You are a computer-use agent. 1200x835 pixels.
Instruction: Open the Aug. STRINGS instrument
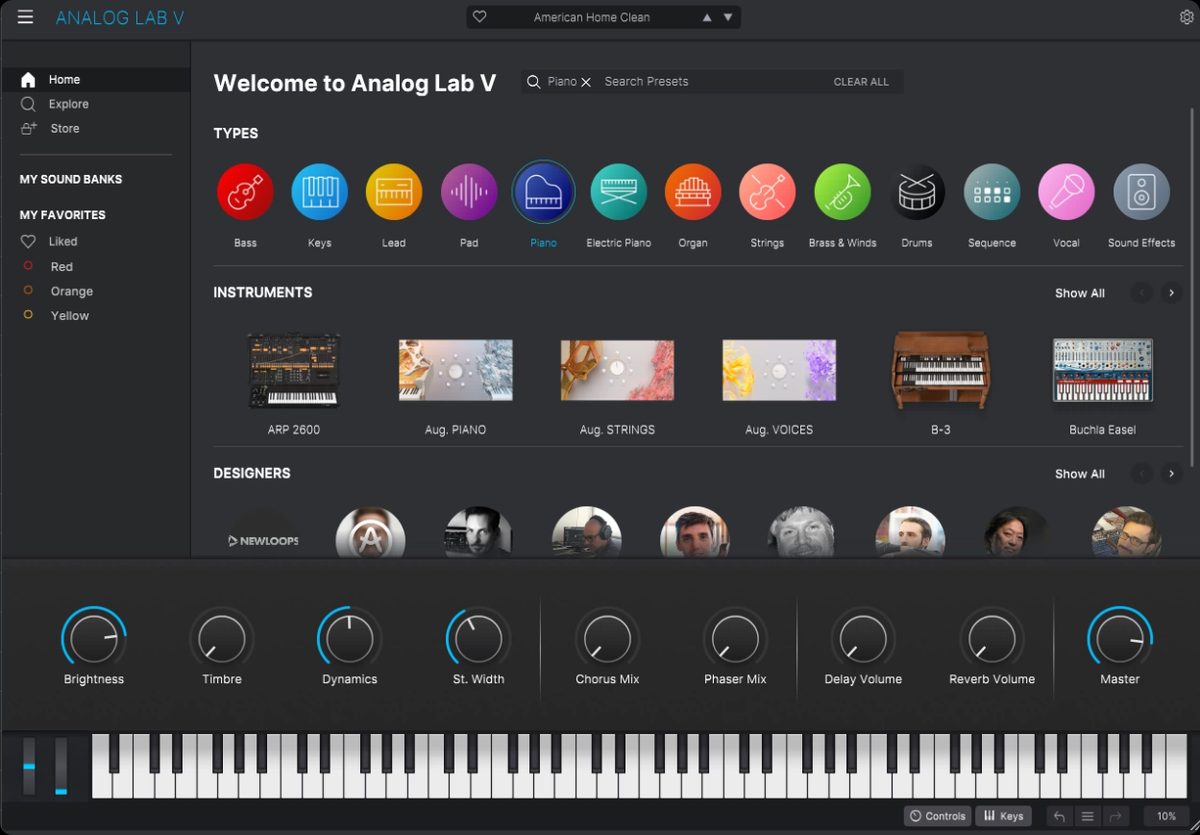pos(617,371)
